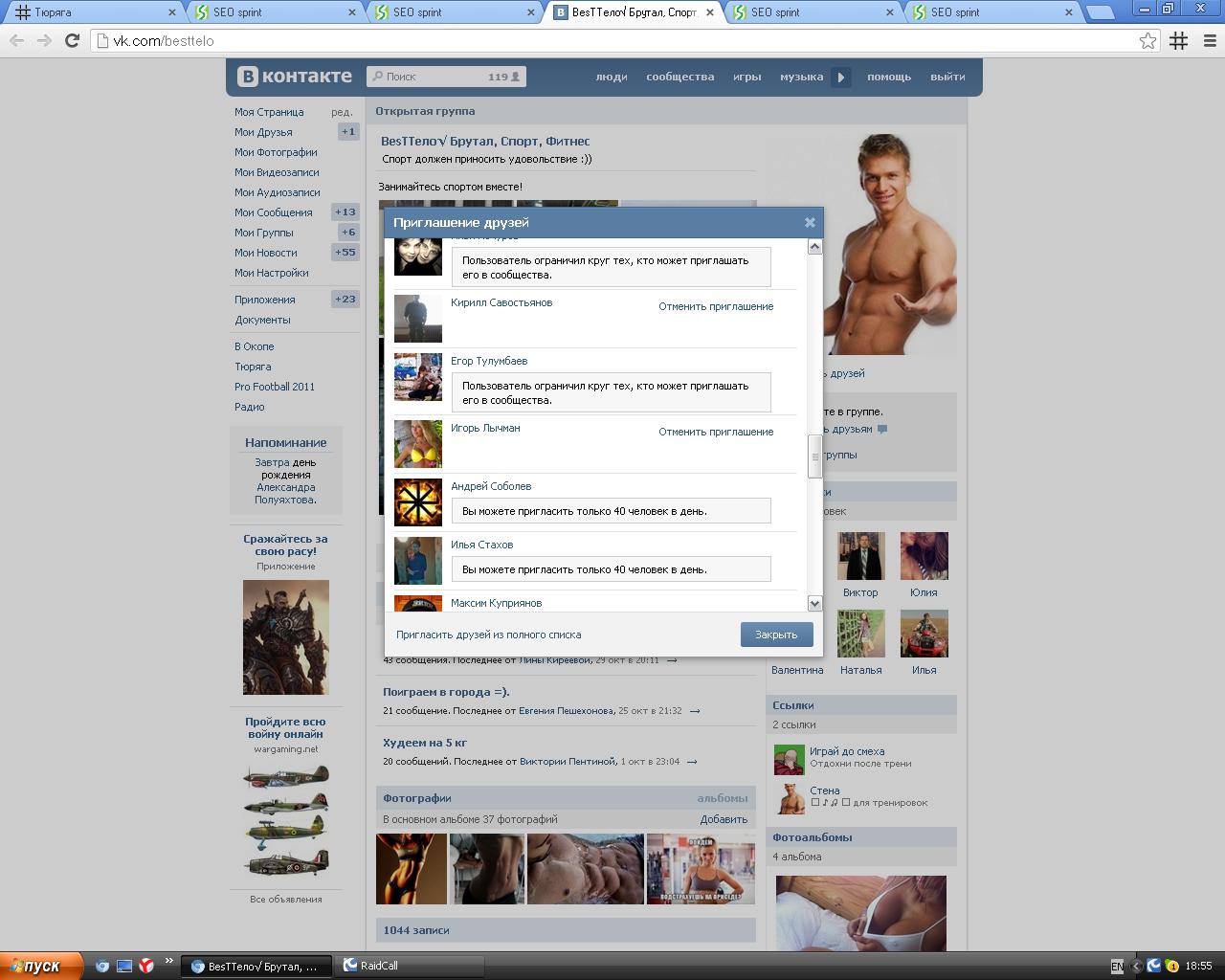The height and width of the screenshot is (980, 1225).
Task: Open Мои Настройки in sidebar
Action: pos(271,273)
